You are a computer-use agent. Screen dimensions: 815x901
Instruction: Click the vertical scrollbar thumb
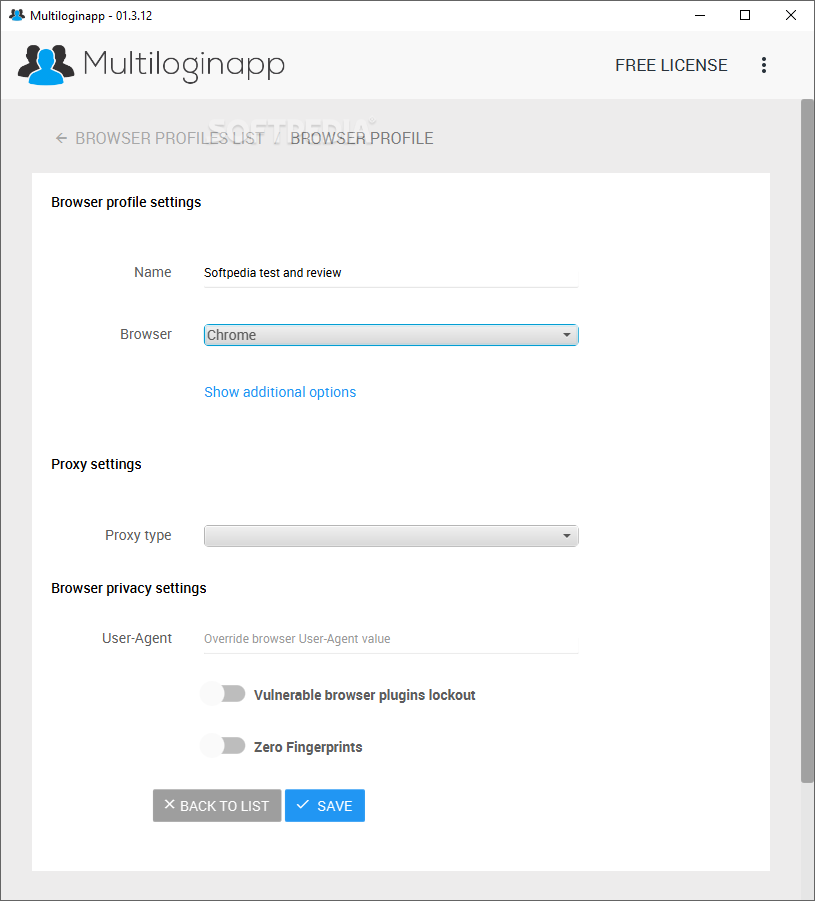807,441
